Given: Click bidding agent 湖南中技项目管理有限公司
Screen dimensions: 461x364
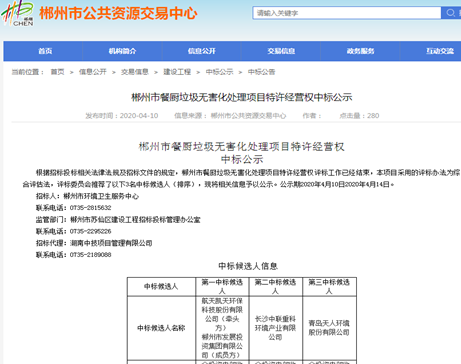Looking at the screenshot, I should pos(111,243).
